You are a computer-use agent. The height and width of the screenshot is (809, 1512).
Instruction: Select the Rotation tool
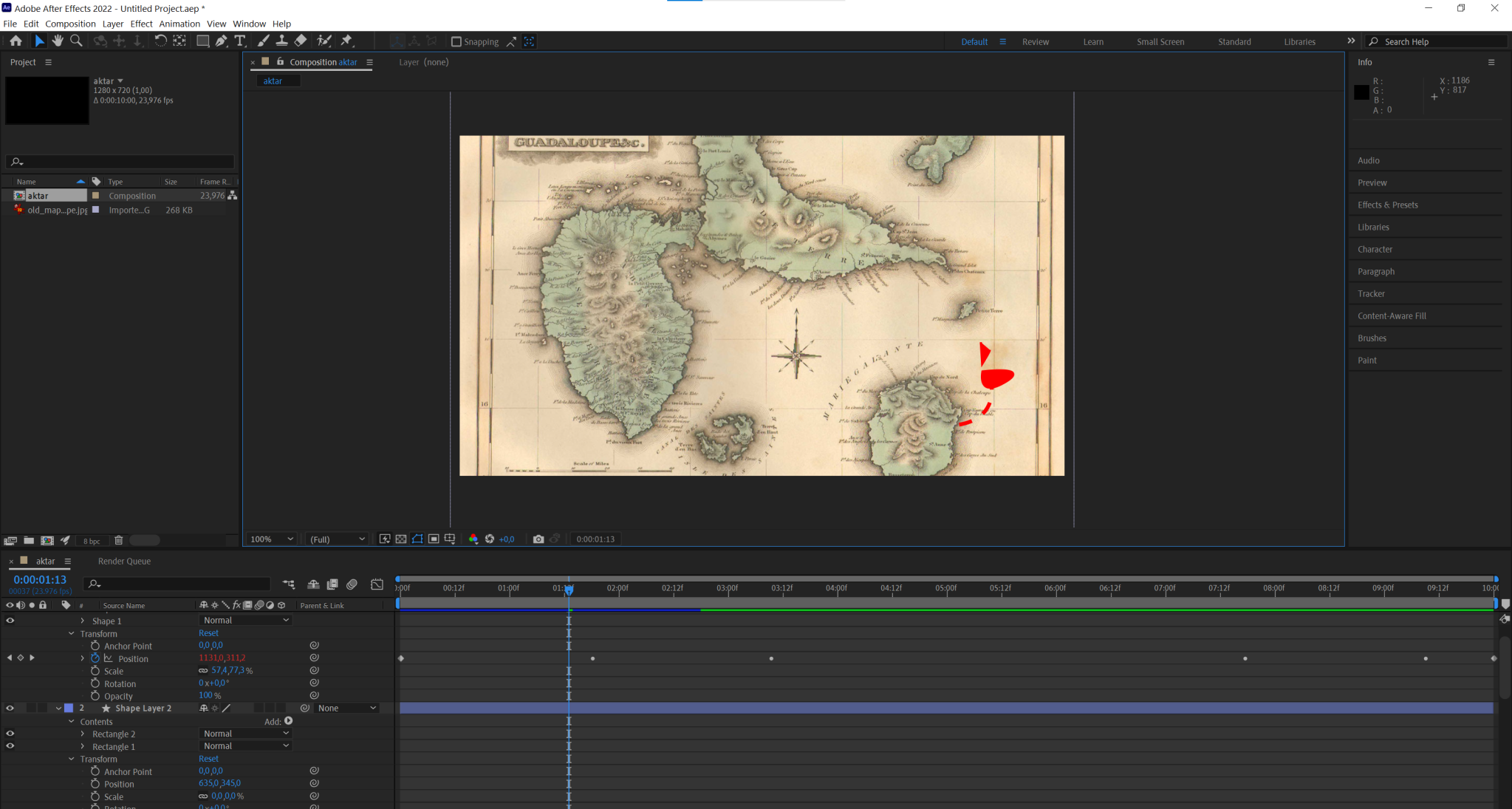(x=160, y=41)
